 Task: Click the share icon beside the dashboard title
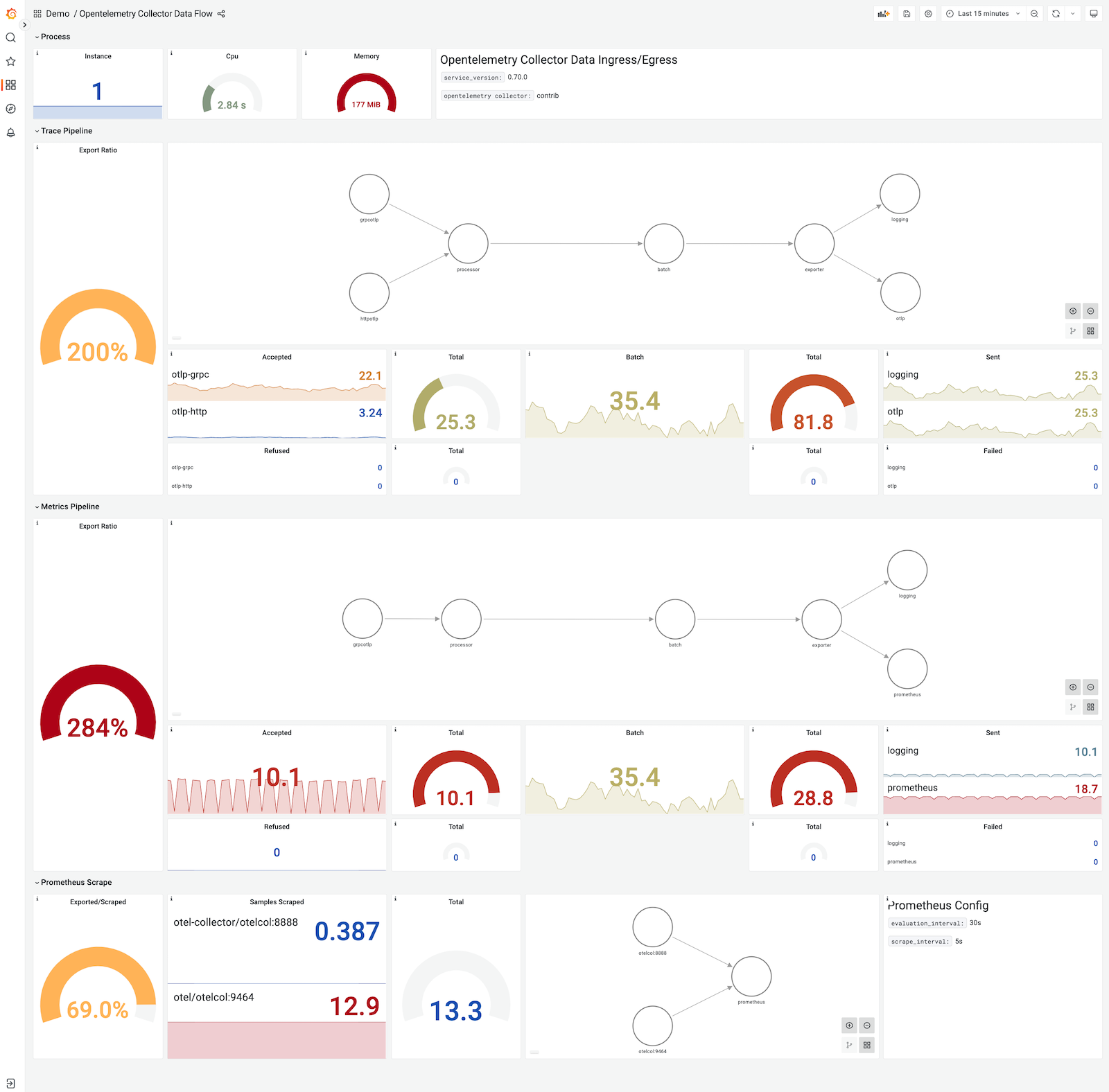(x=221, y=13)
